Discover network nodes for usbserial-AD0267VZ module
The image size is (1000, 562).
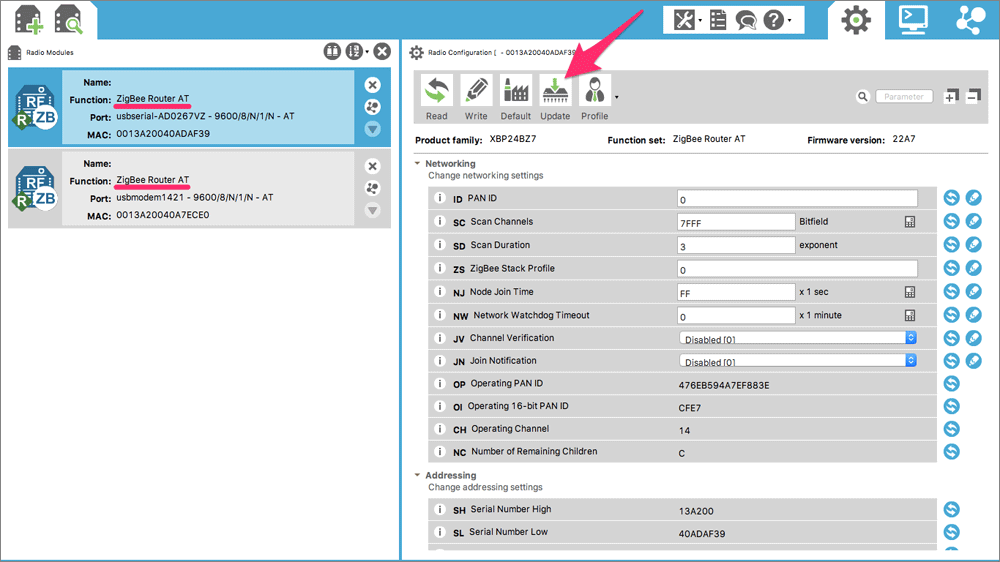coord(372,107)
